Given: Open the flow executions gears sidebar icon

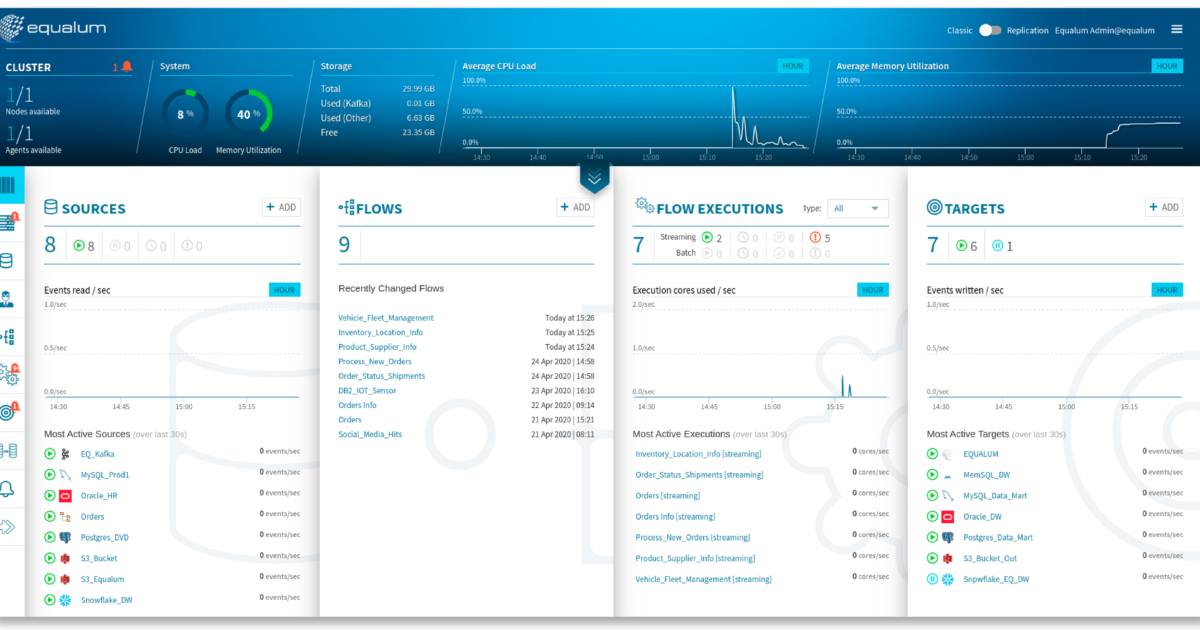Looking at the screenshot, I should [9, 374].
